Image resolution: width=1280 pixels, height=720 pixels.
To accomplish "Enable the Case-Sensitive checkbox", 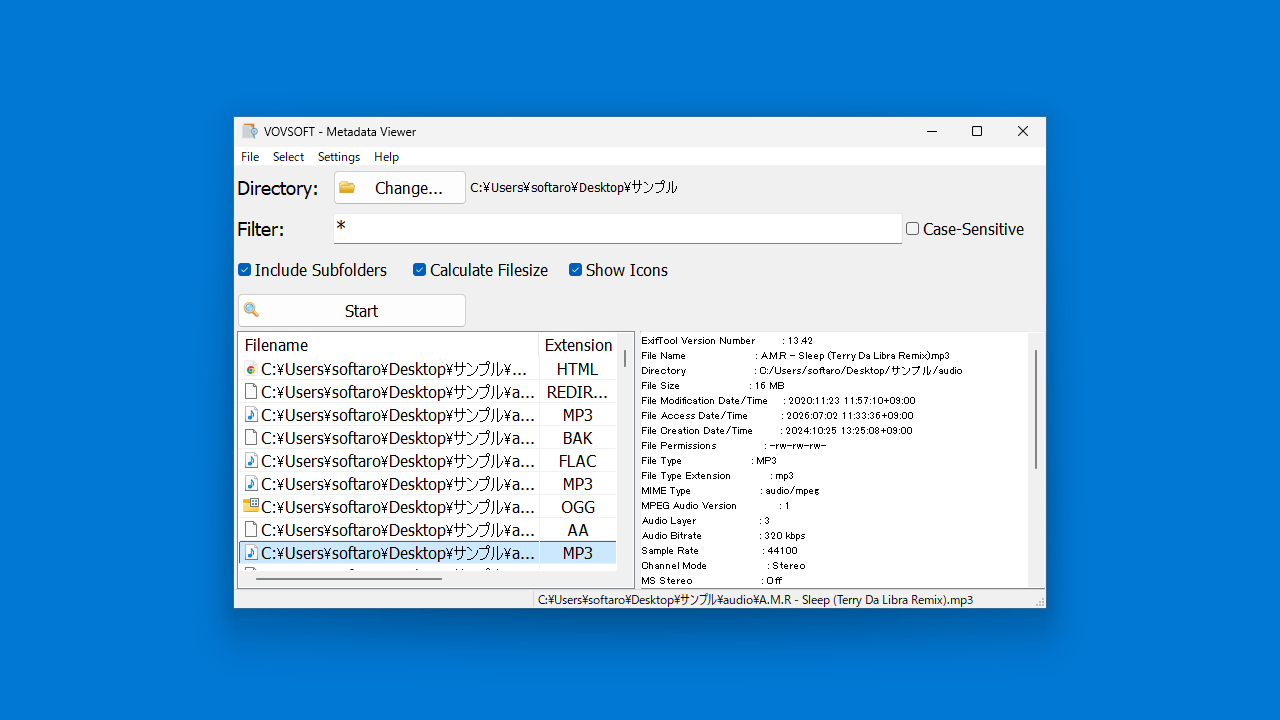I will (x=912, y=229).
